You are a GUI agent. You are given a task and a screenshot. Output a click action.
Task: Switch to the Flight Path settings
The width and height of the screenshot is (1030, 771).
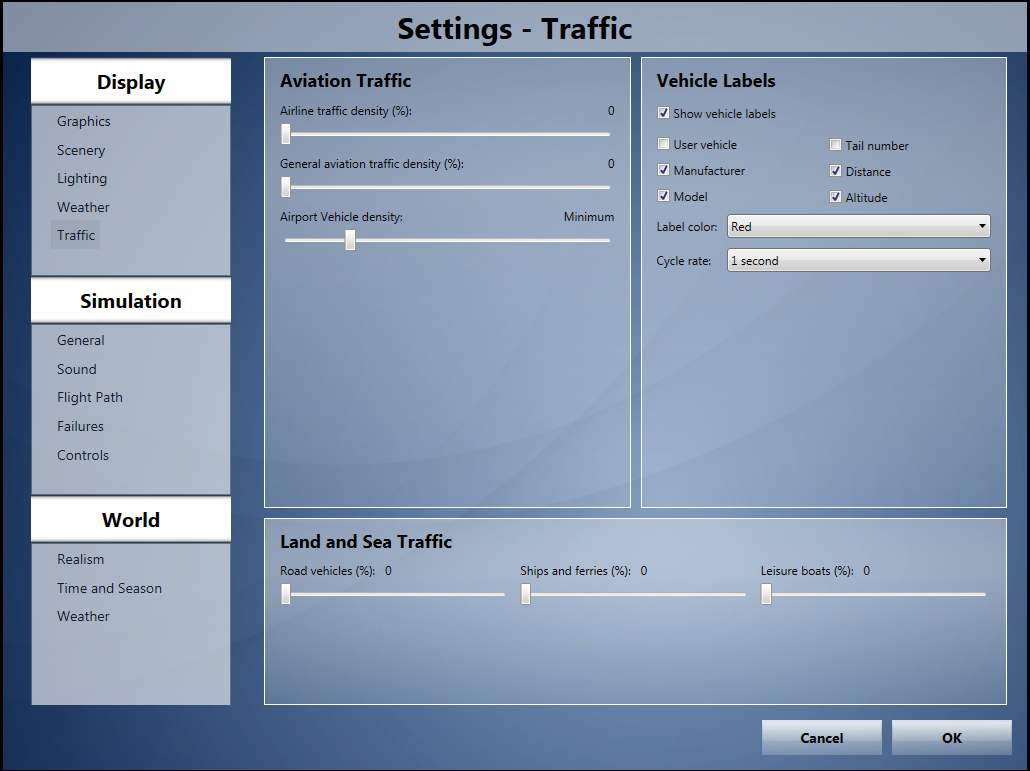point(90,398)
